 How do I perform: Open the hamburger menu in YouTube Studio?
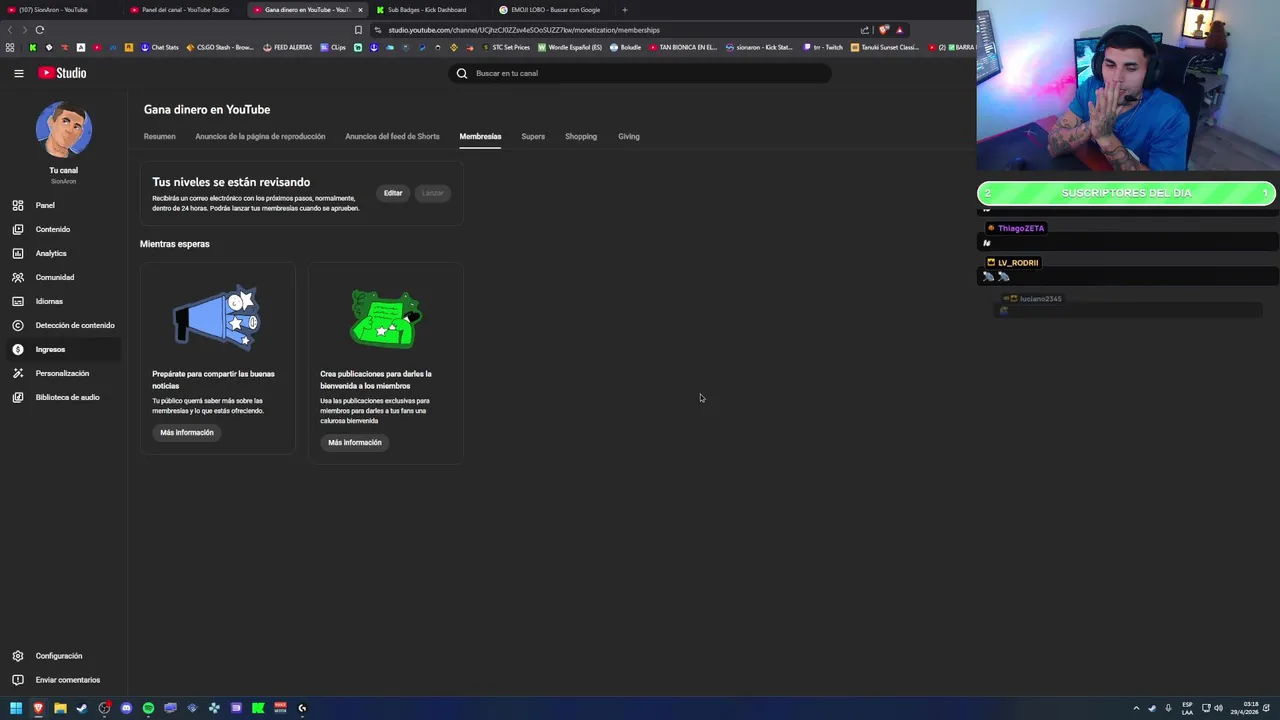[18, 73]
